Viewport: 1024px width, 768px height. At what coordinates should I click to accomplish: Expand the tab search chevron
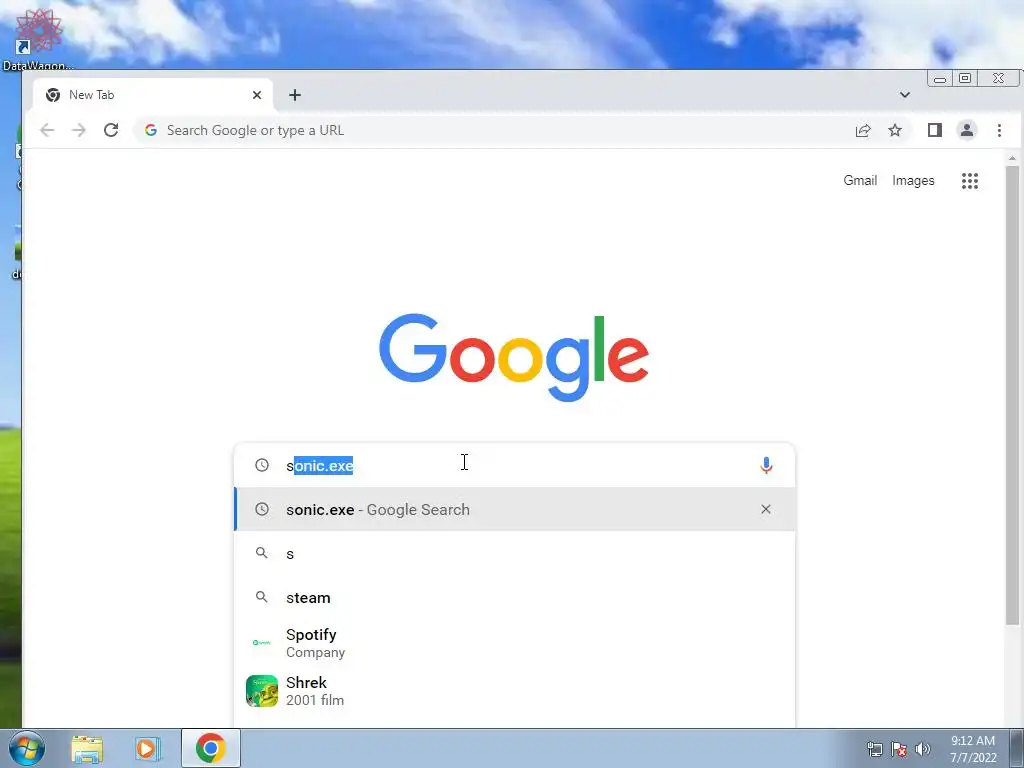click(x=904, y=95)
